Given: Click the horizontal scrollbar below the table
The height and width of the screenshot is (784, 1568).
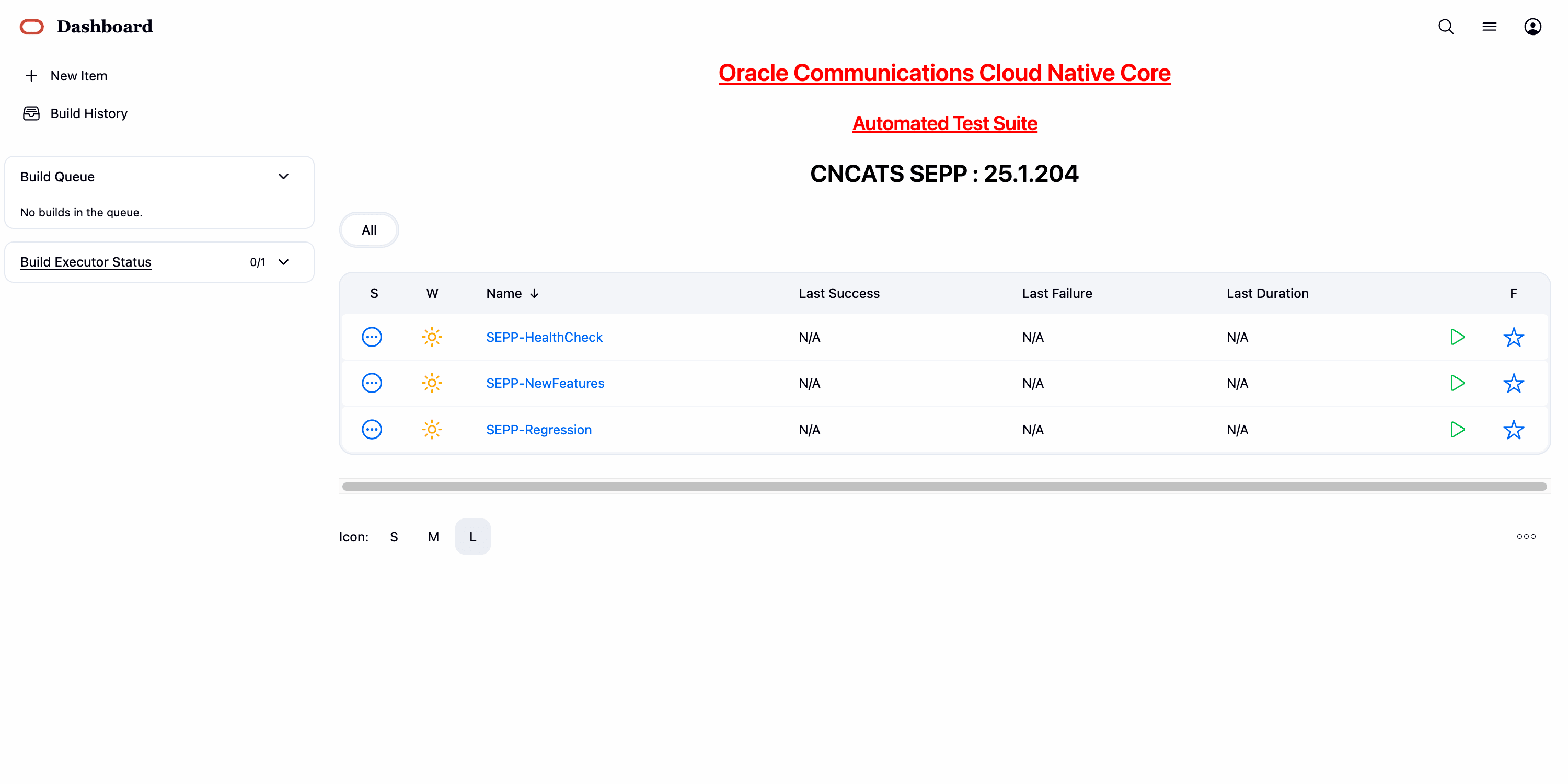Looking at the screenshot, I should (x=944, y=487).
